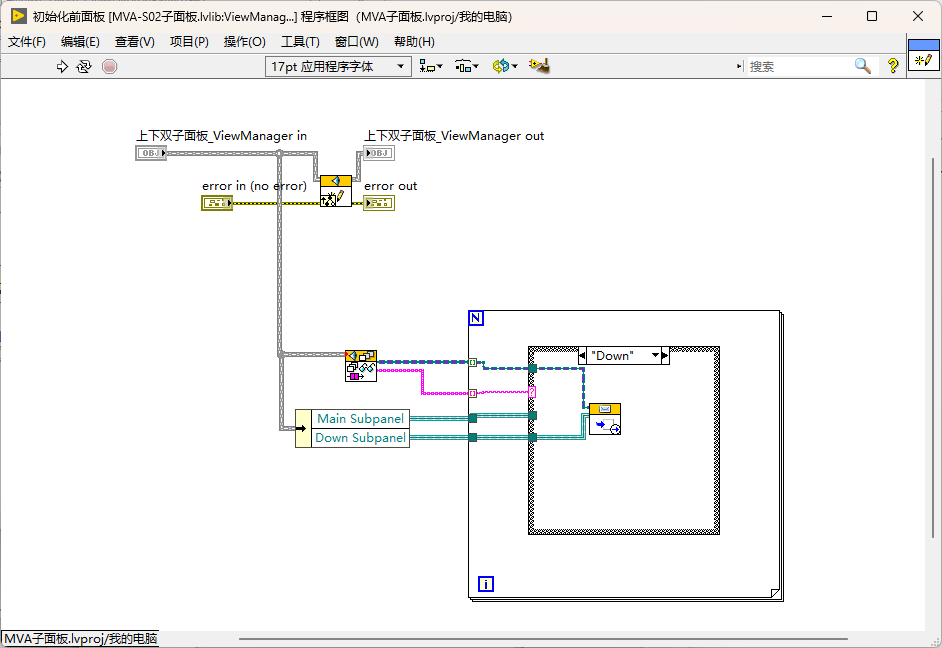Open the 窗口(W) menu
Image resolution: width=942 pixels, height=648 pixels.
(357, 41)
